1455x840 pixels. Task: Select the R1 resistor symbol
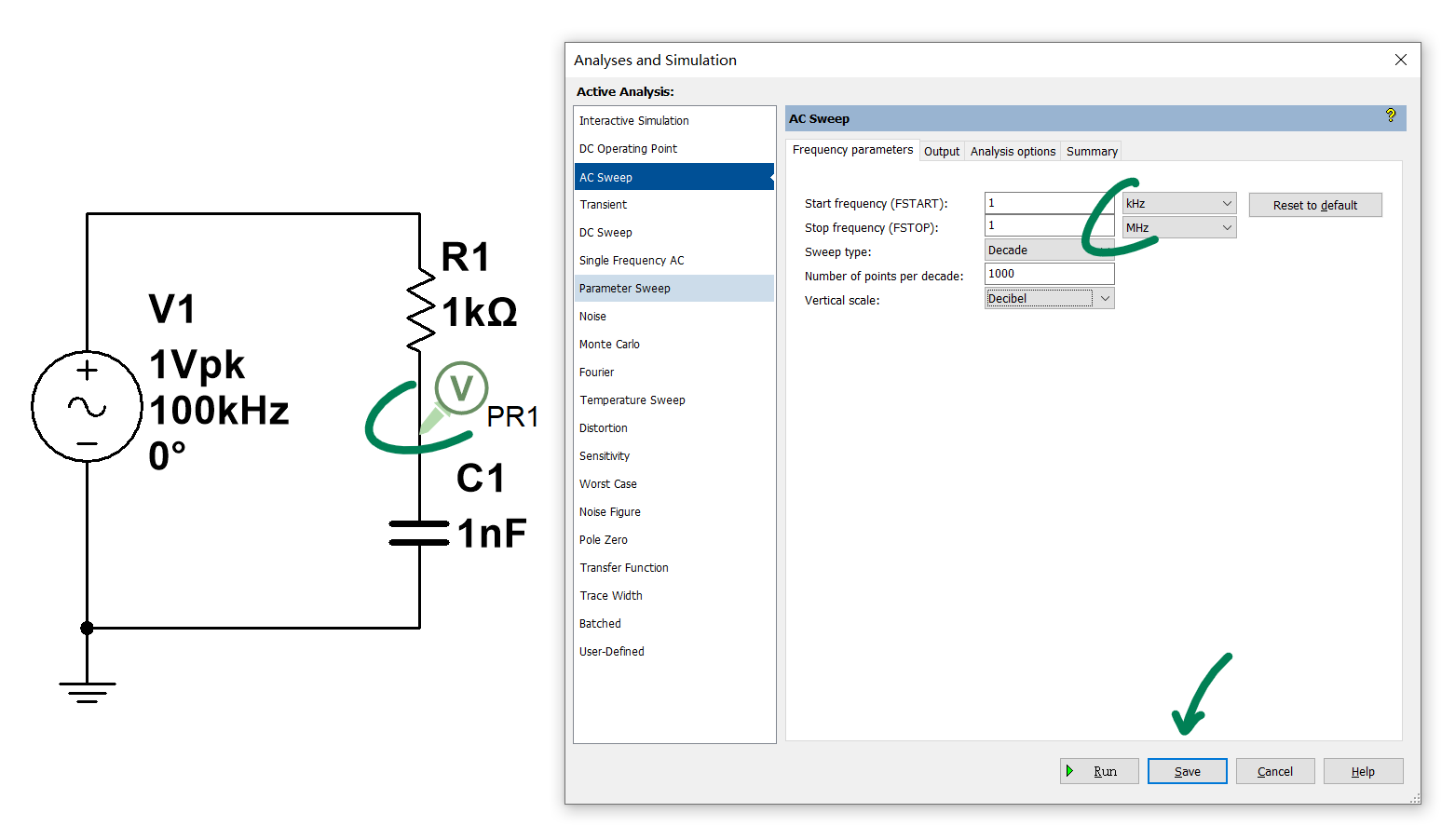[421, 312]
